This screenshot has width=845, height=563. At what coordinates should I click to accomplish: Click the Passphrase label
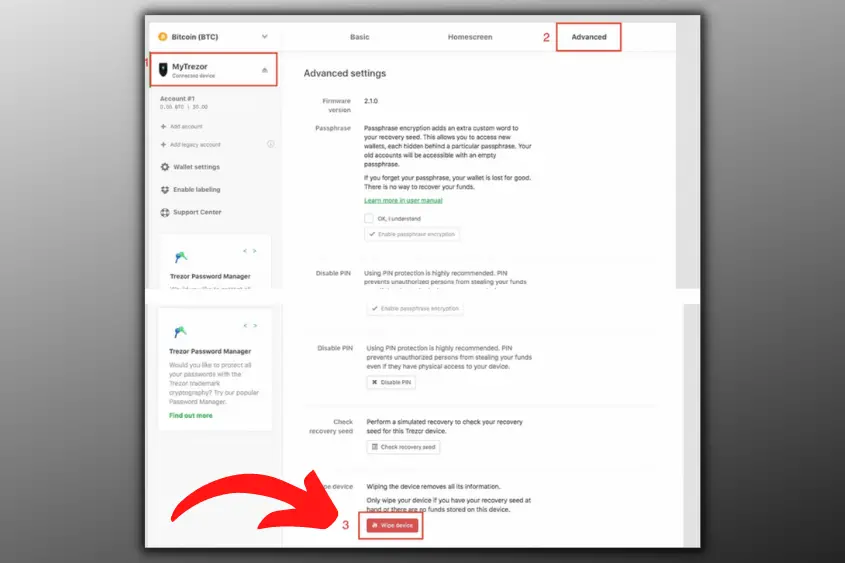pyautogui.click(x=333, y=128)
